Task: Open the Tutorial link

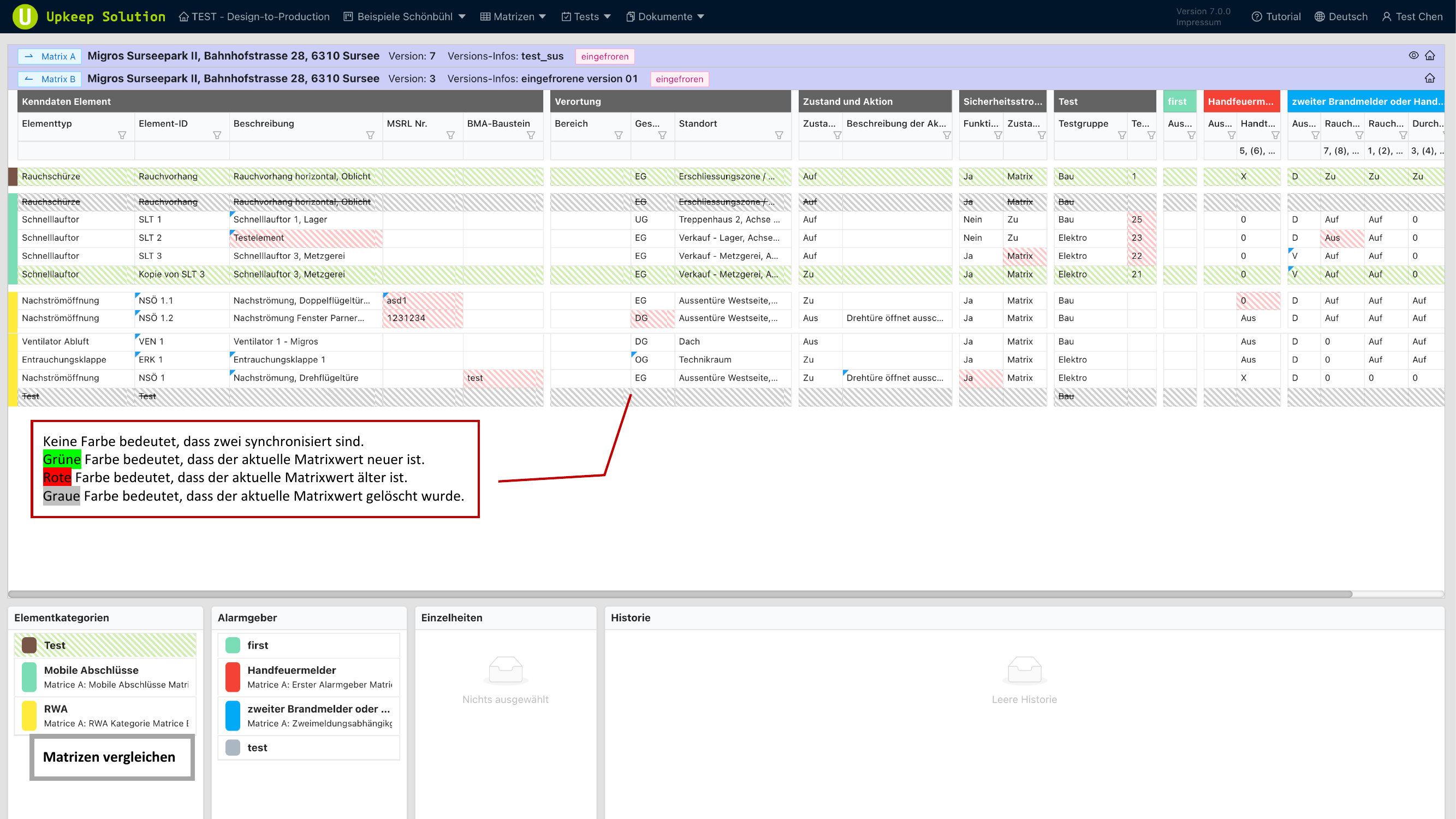Action: point(1276,16)
